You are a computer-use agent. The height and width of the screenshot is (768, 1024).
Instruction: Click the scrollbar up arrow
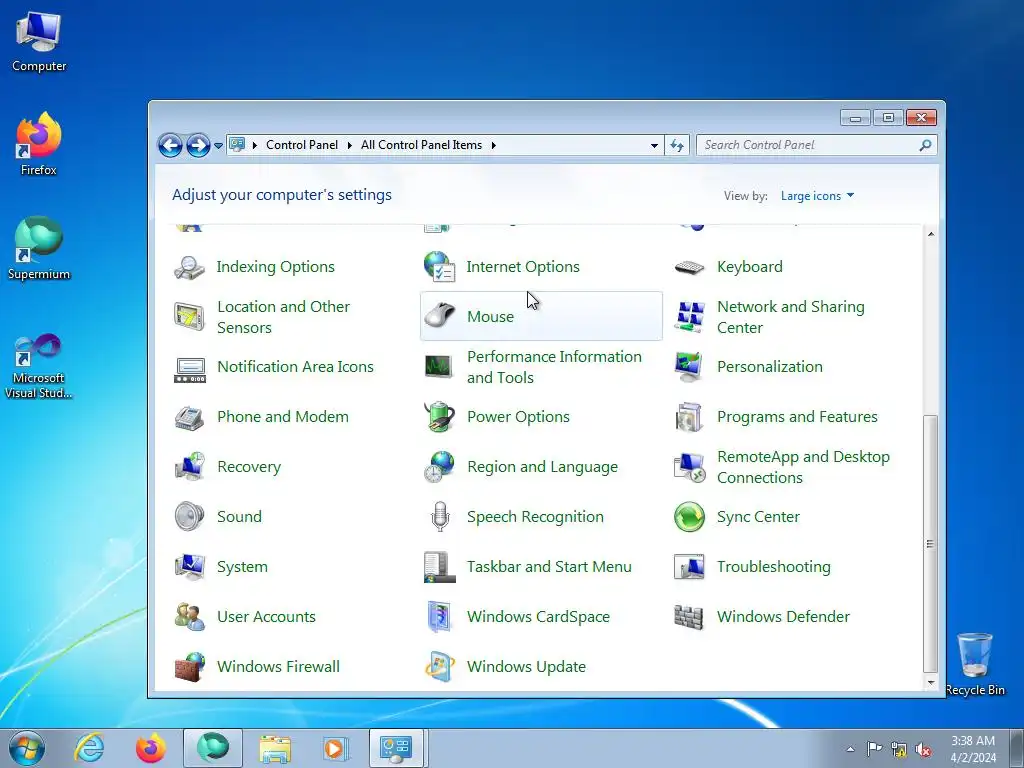[x=931, y=234]
